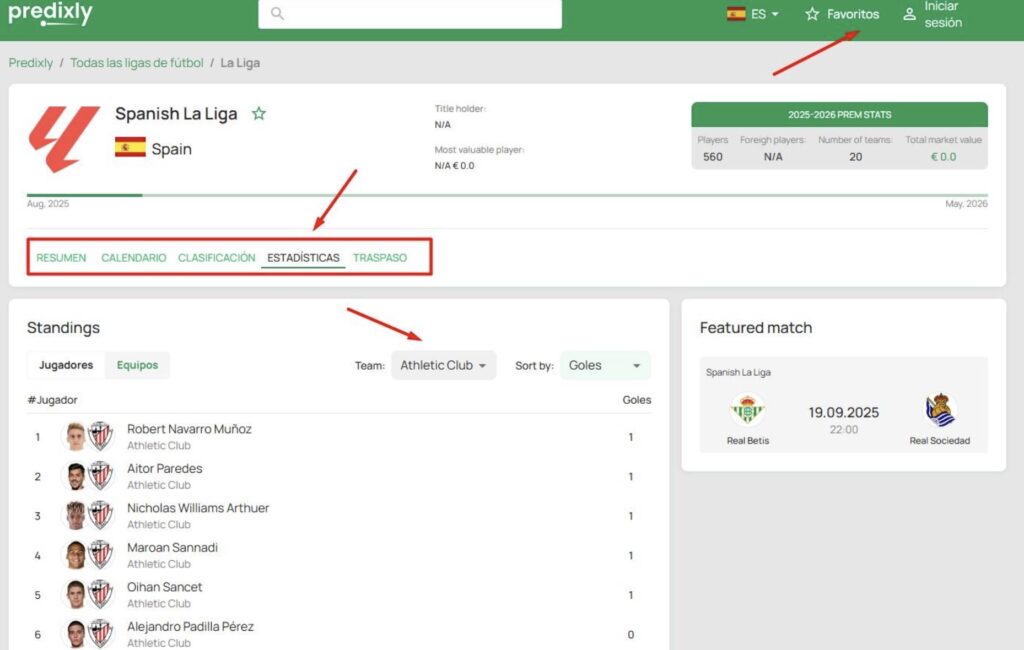Open the ES language dropdown
The width and height of the screenshot is (1024, 650).
753,14
